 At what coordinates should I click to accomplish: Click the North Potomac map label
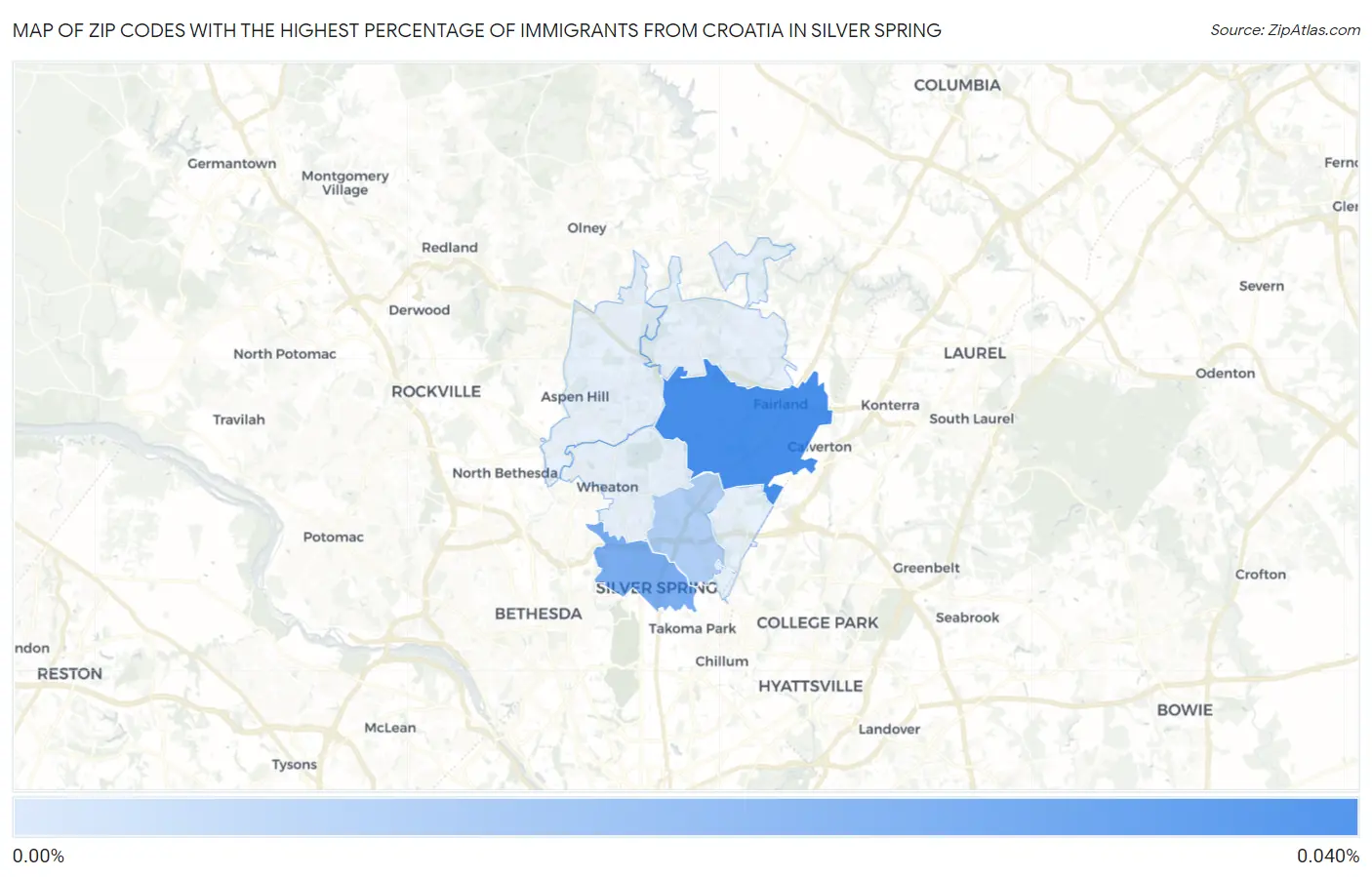click(284, 354)
